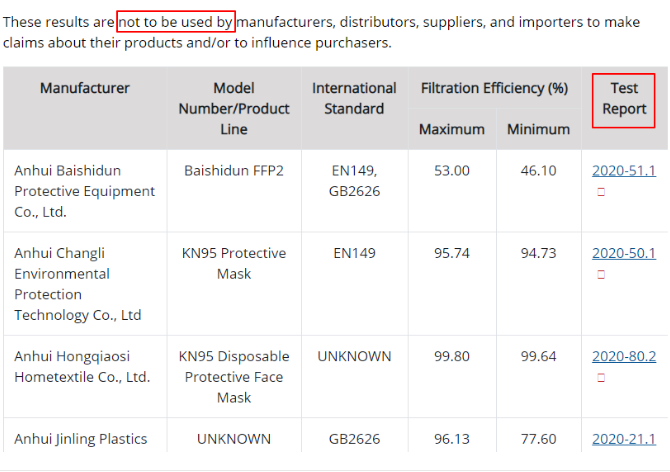The height and width of the screenshot is (472, 670).
Task: Open test report 2020-50.1 link
Action: point(624,253)
